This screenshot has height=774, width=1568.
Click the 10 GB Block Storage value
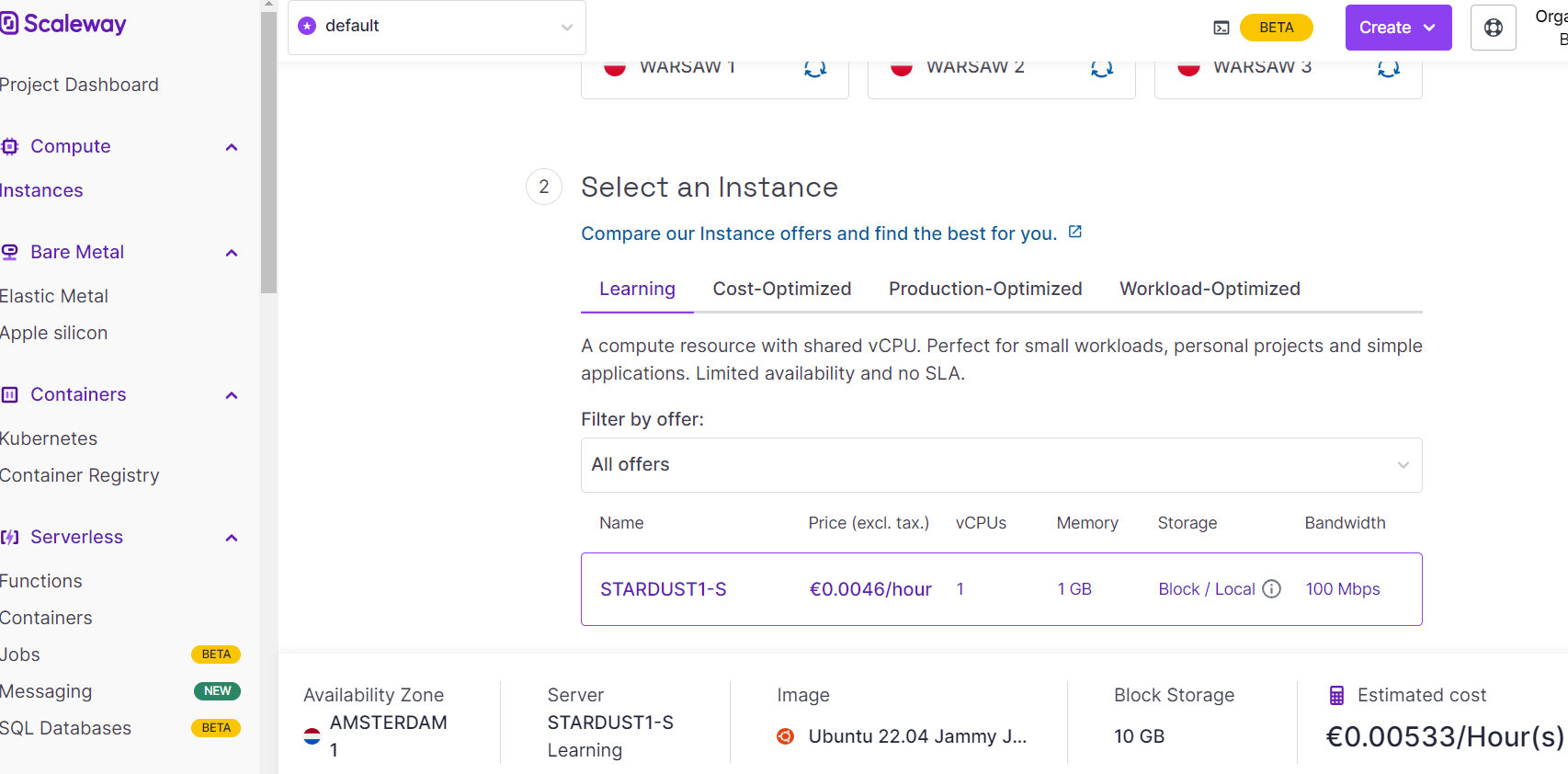(1139, 736)
